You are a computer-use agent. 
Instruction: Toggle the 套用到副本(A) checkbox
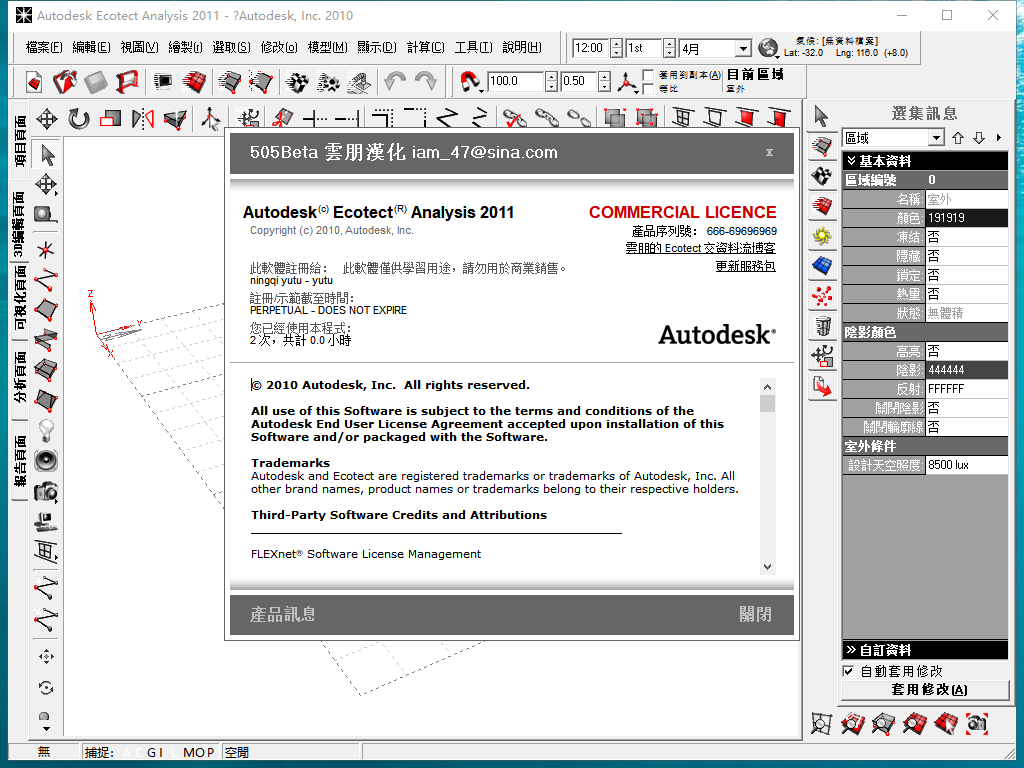click(648, 75)
